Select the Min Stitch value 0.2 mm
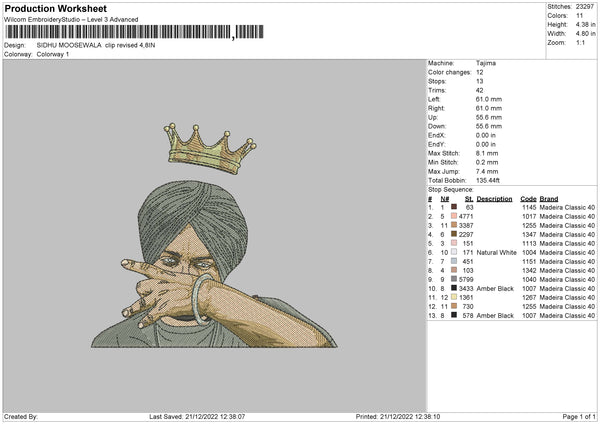Screen dimensions: 600x424 point(487,162)
